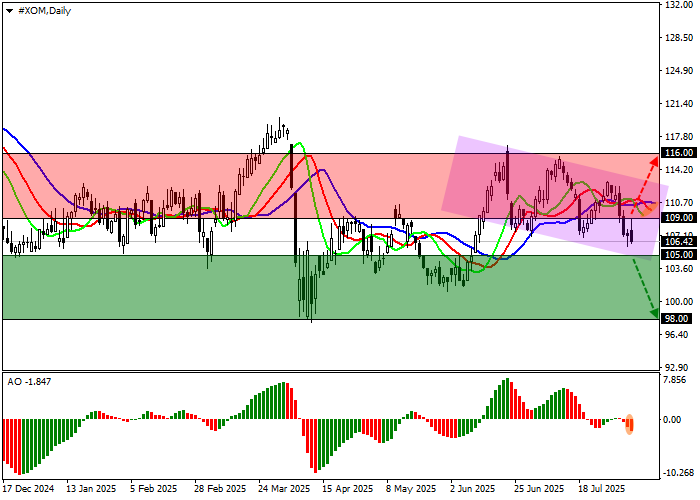Screen dimensions: 700x500
Task: Click the 103.60 price scale value
Action: (x=679, y=268)
